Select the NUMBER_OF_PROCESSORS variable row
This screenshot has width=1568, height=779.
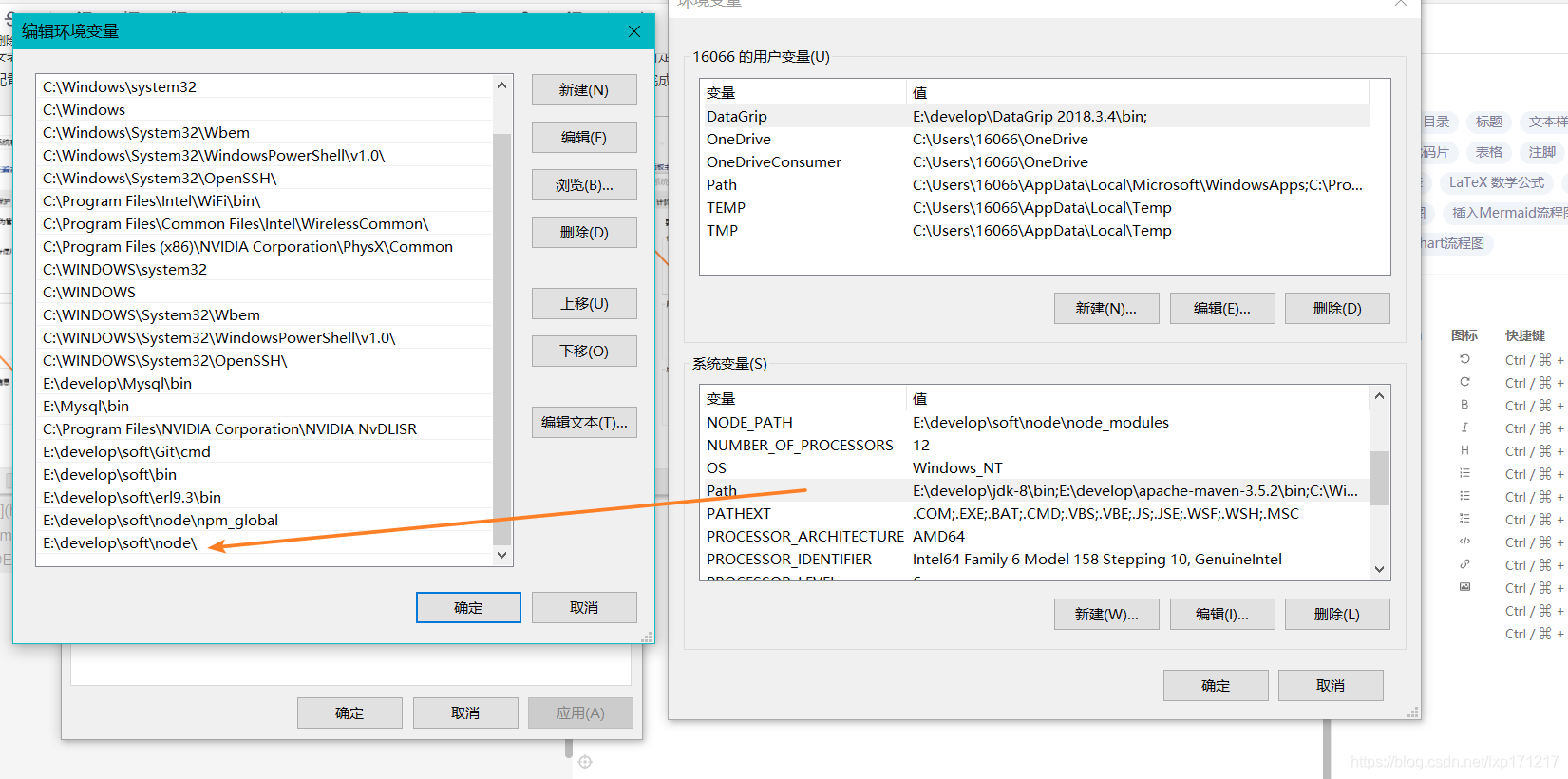(x=1035, y=446)
